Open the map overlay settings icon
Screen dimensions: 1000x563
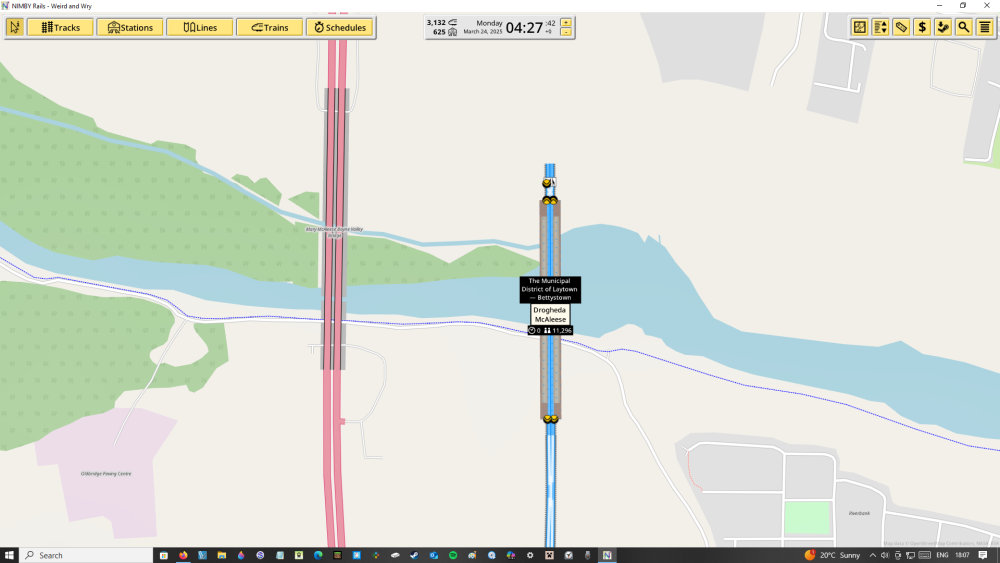(860, 27)
